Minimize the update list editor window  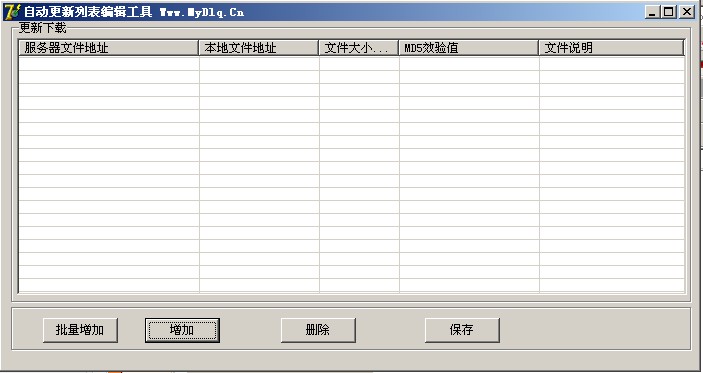tap(652, 12)
